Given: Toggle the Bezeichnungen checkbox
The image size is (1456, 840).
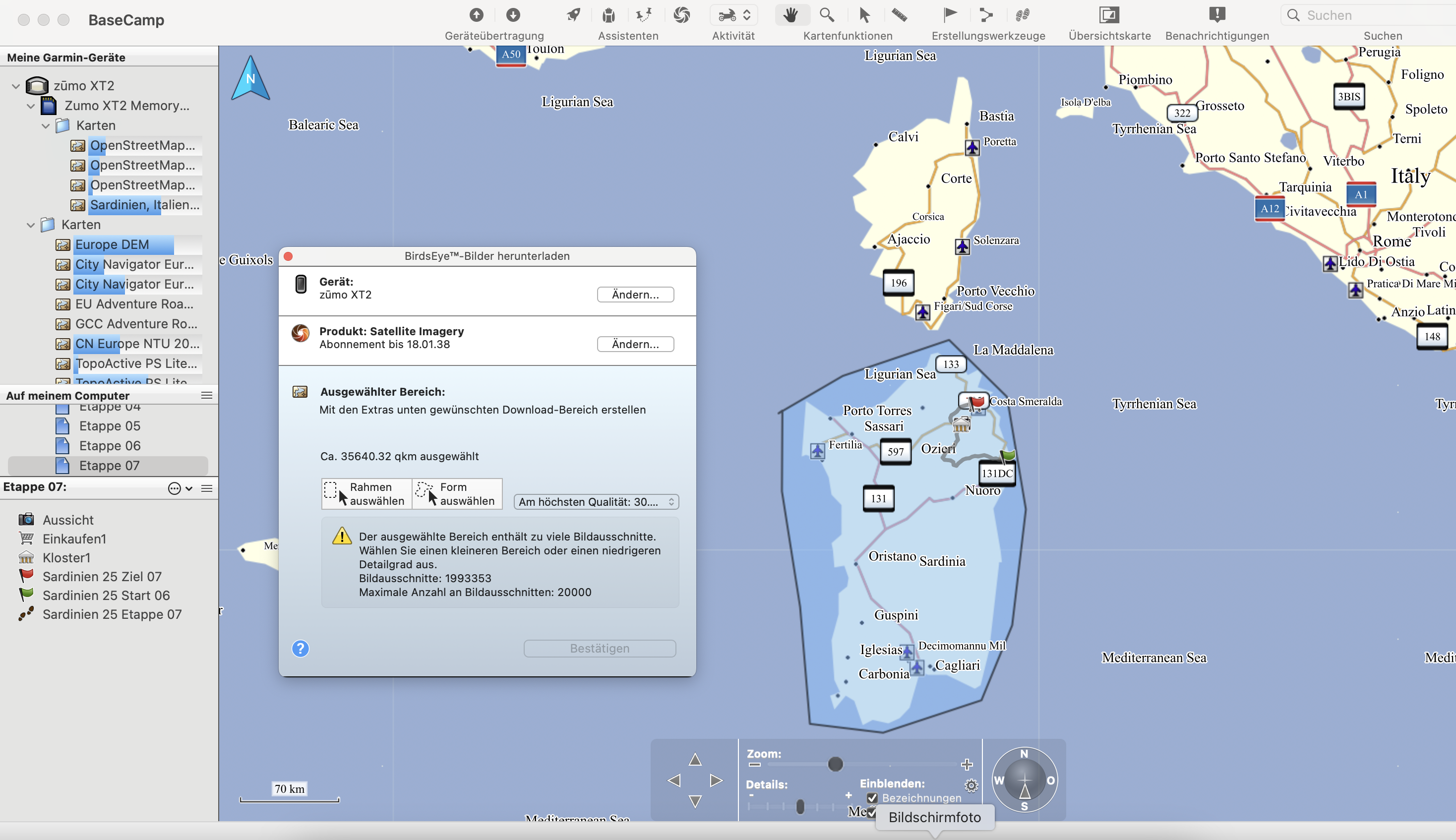Looking at the screenshot, I should coord(872,798).
